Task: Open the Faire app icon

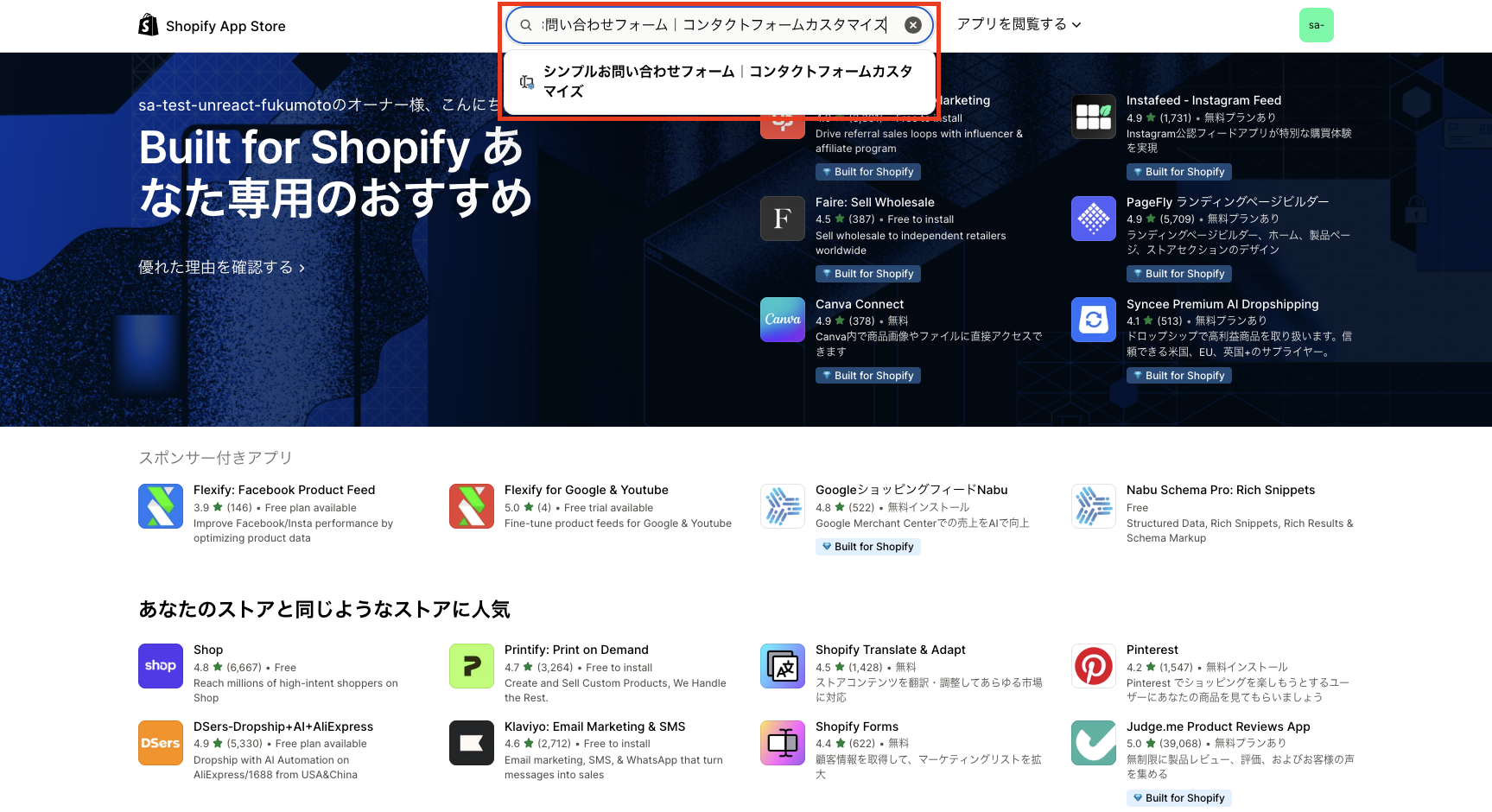Action: (x=783, y=219)
